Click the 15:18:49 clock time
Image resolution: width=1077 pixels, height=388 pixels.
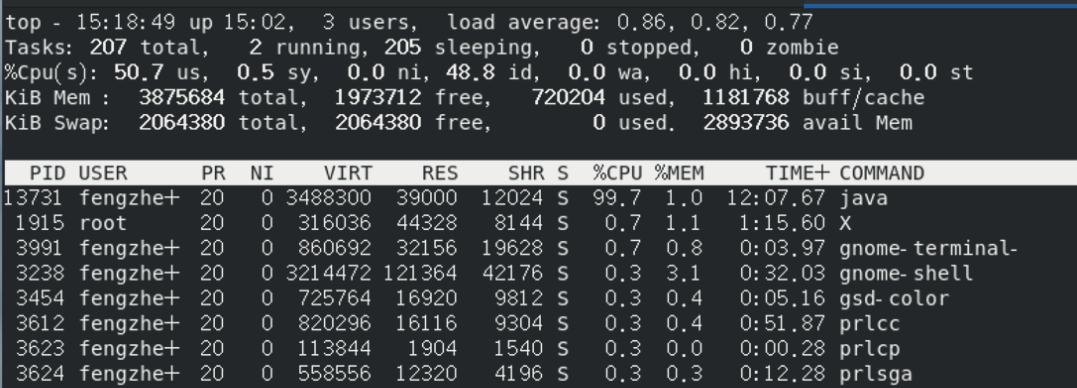point(126,23)
